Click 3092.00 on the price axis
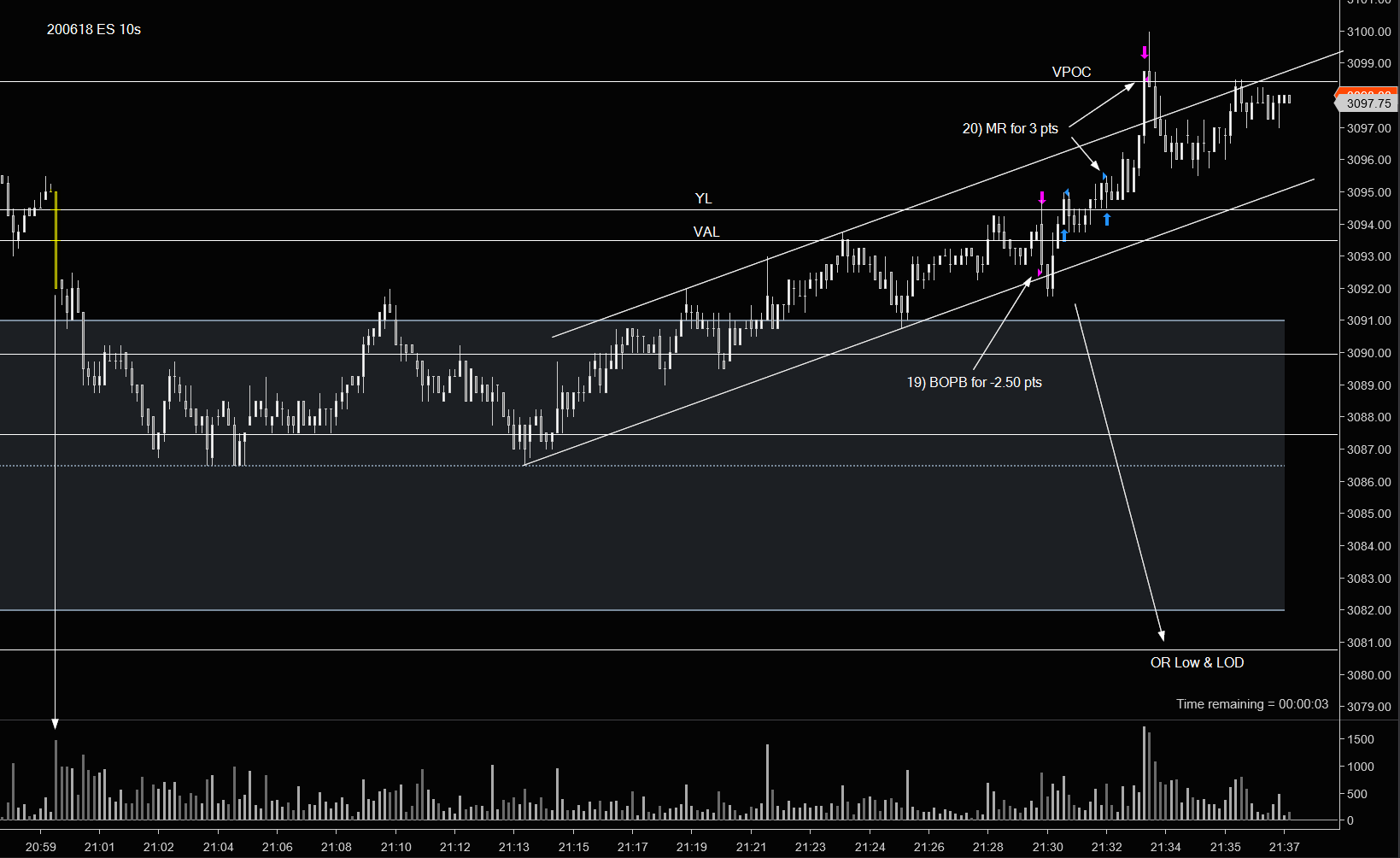 click(x=1369, y=289)
